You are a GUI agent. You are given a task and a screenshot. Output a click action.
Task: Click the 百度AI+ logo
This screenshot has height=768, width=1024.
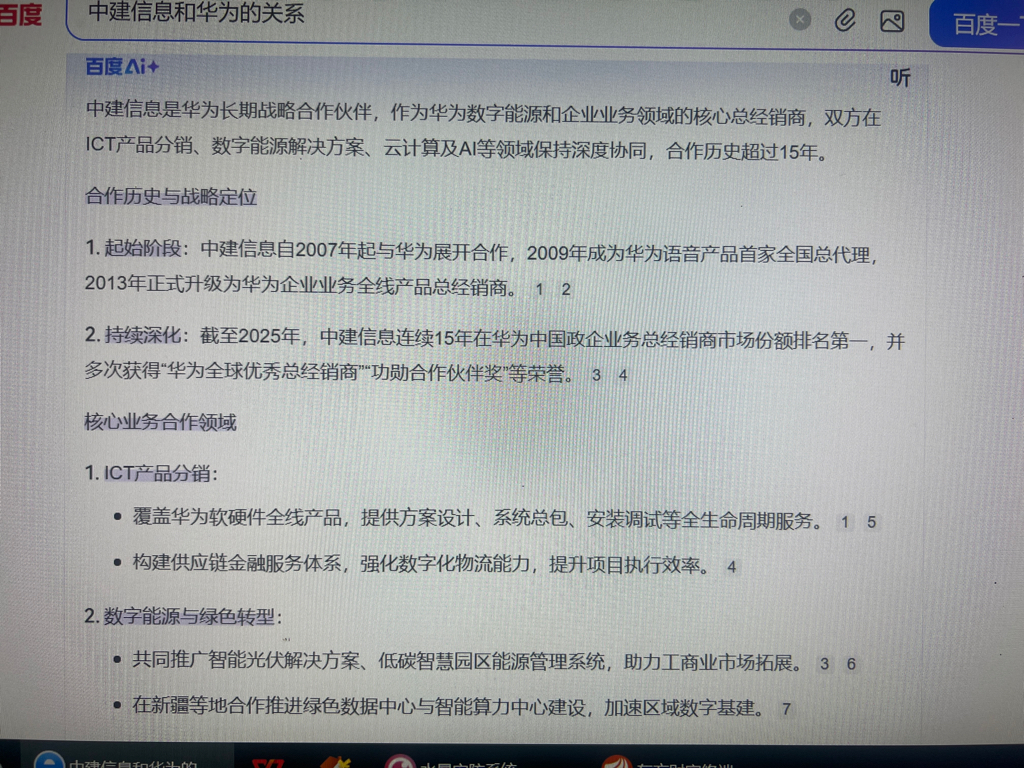click(x=122, y=67)
